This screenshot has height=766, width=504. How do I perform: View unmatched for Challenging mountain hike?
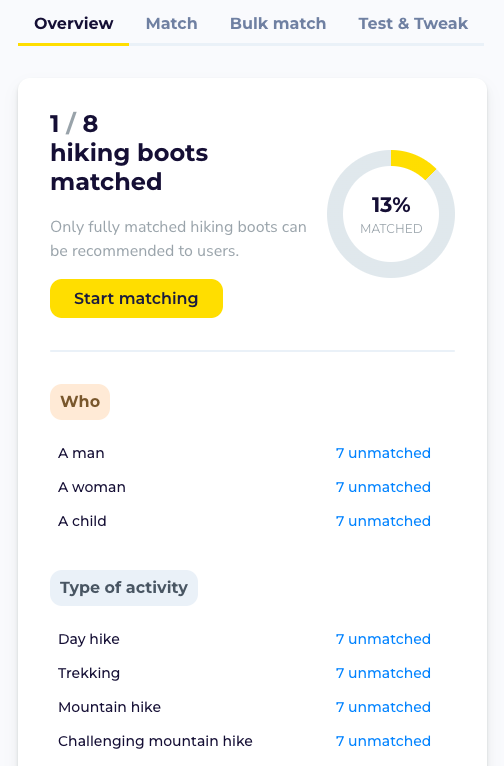pos(383,741)
